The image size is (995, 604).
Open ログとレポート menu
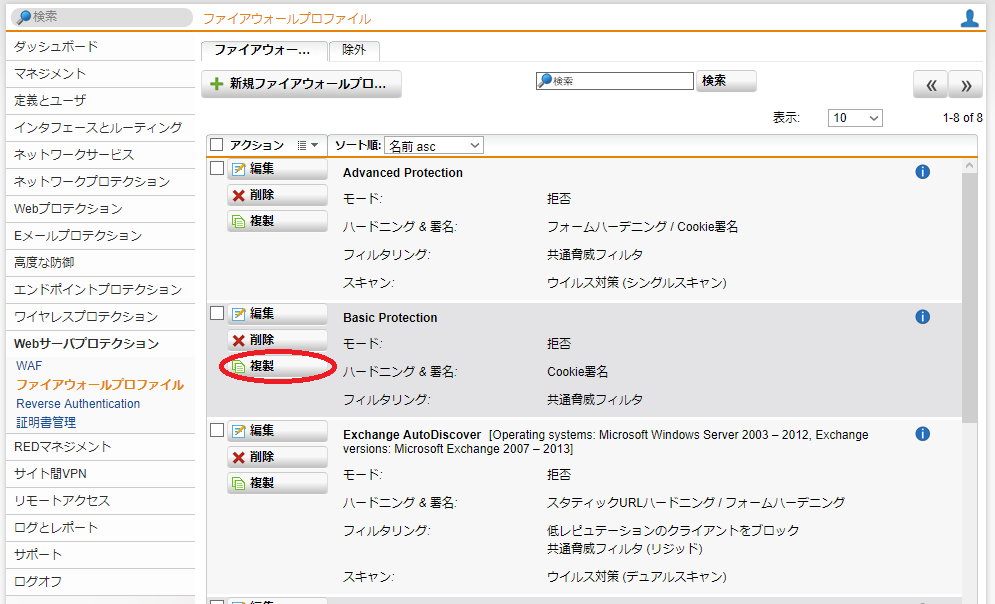[100, 528]
